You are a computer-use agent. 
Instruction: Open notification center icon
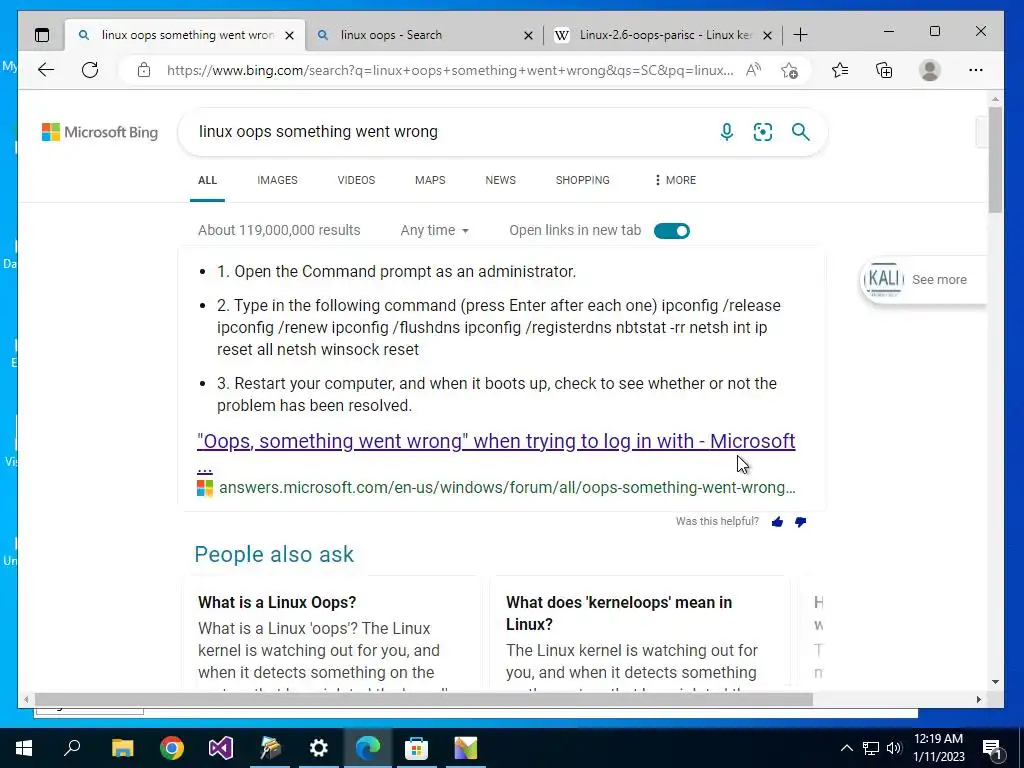(992, 748)
